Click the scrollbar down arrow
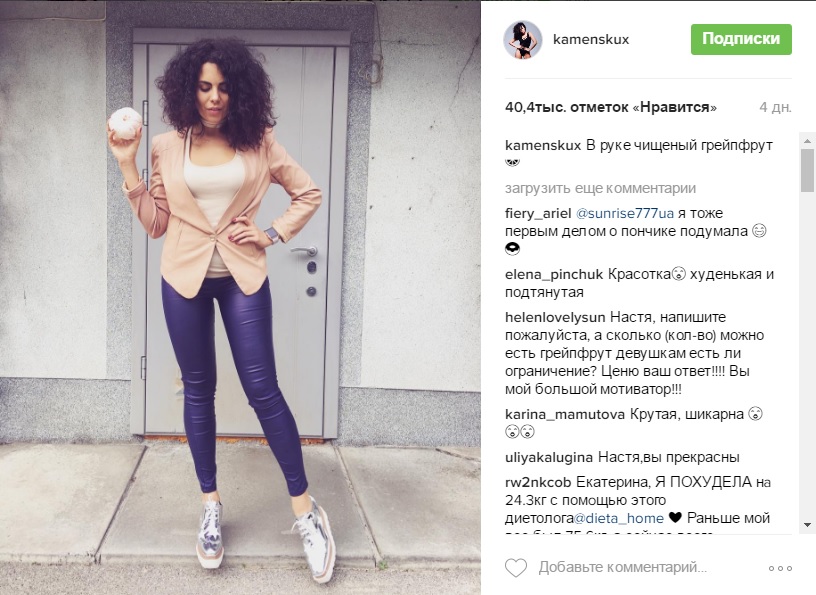Viewport: 816px width, 595px height. (x=807, y=525)
